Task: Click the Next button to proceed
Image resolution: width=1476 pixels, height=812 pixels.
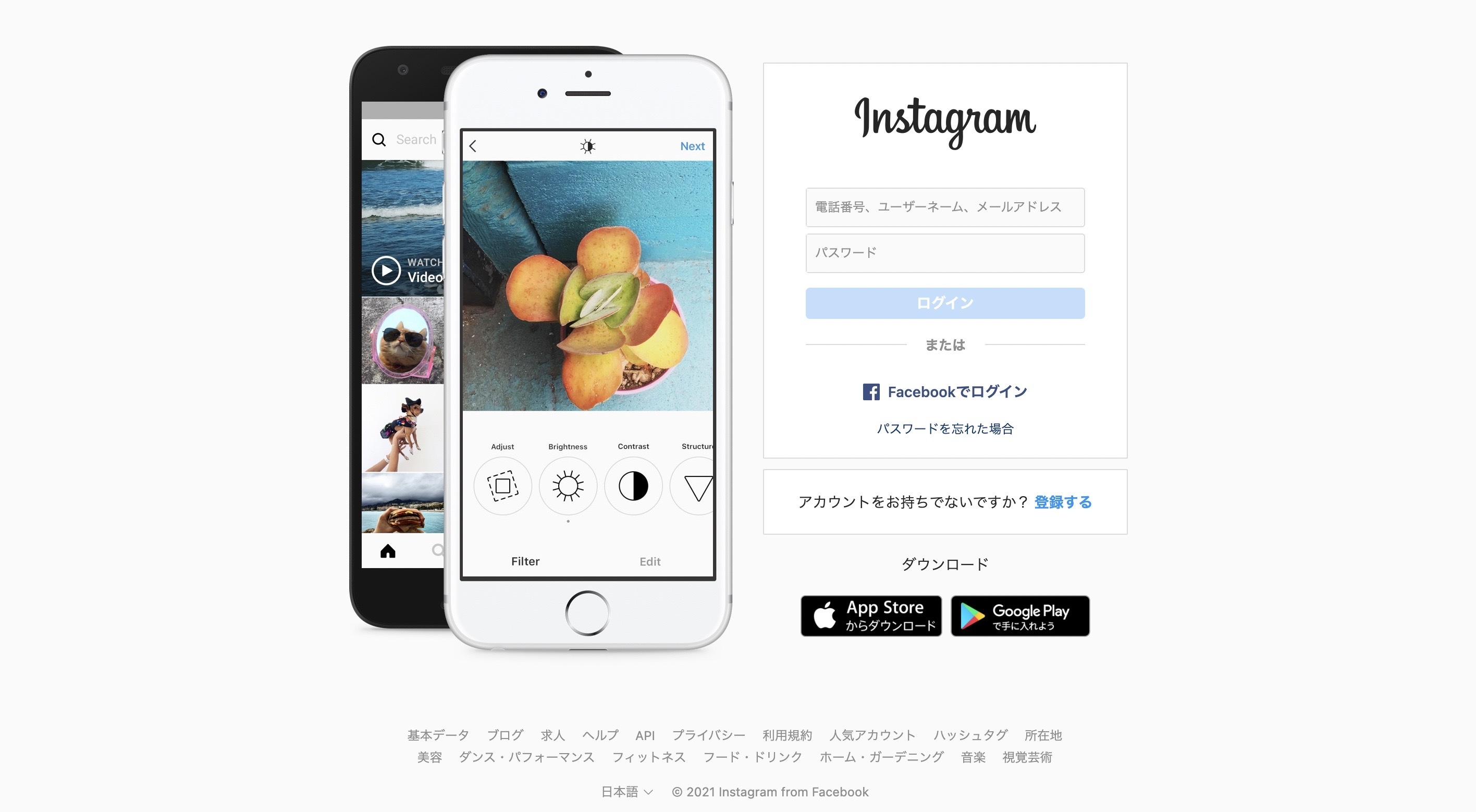Action: [x=693, y=147]
